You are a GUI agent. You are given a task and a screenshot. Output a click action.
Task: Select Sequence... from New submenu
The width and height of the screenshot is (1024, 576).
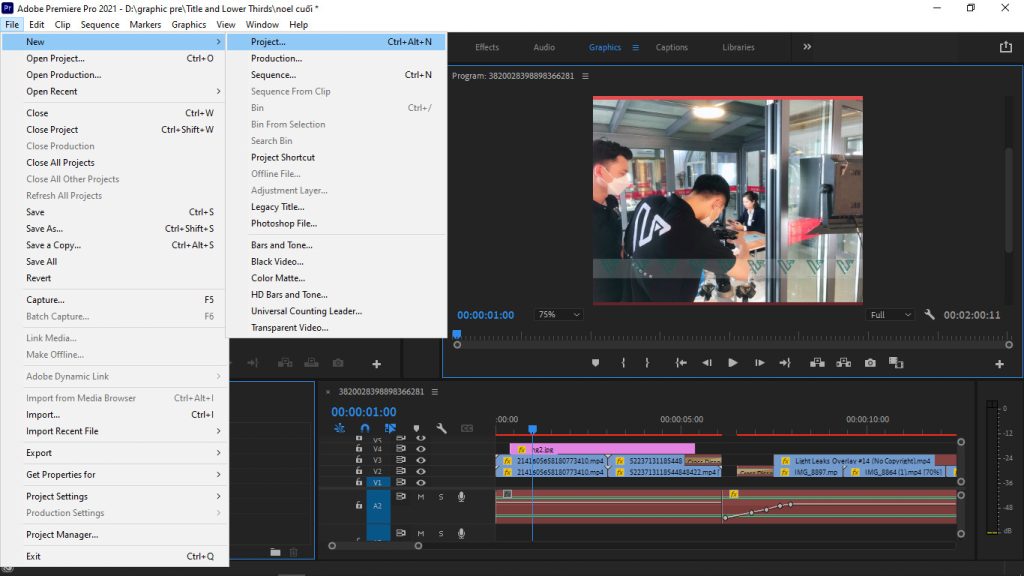tap(273, 75)
